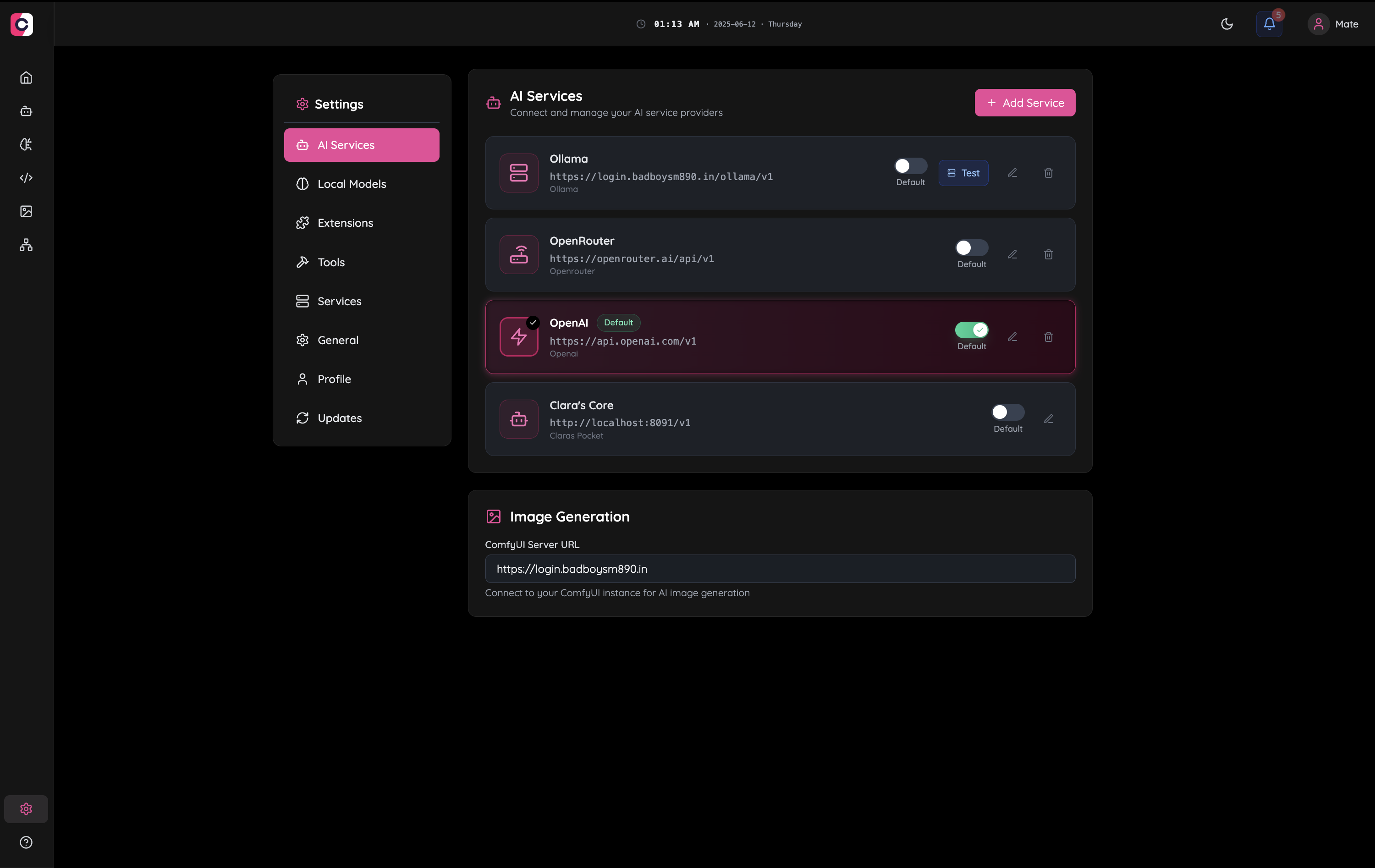Viewport: 1375px width, 868px height.
Task: Open the help question mark icon
Action: point(26,842)
